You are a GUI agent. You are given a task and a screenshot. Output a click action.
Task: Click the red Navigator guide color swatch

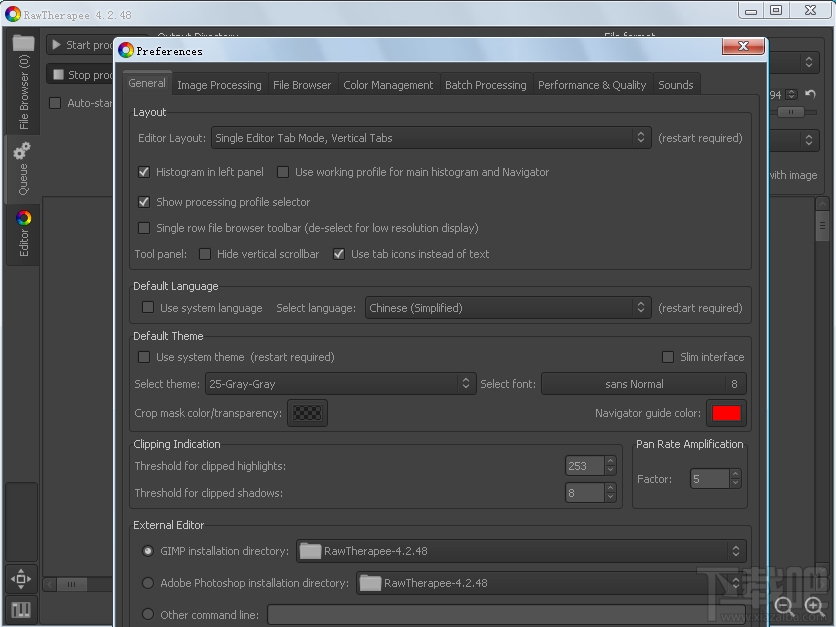pyautogui.click(x=726, y=413)
